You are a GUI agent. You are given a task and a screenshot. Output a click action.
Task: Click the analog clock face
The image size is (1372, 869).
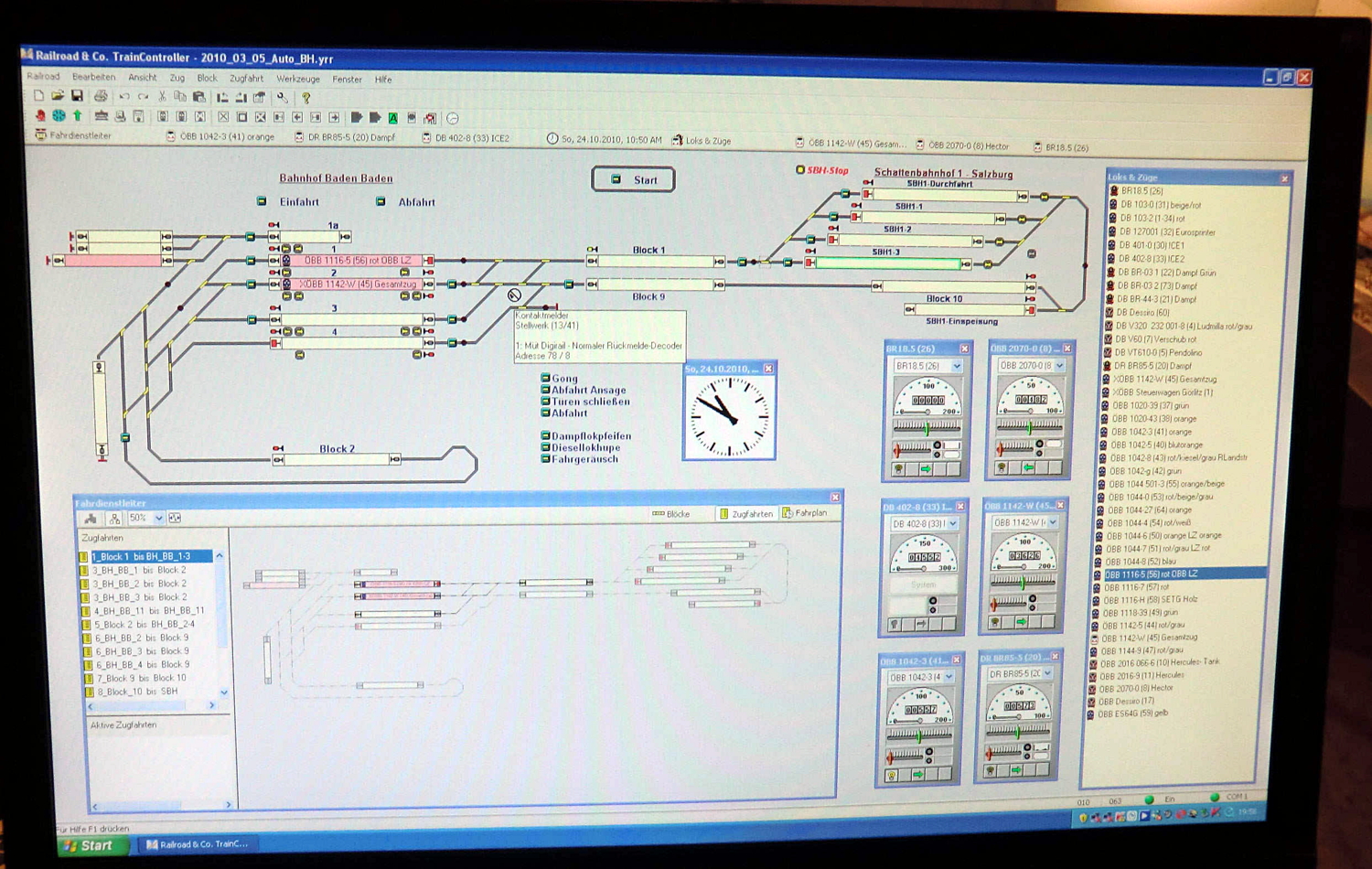pyautogui.click(x=729, y=416)
